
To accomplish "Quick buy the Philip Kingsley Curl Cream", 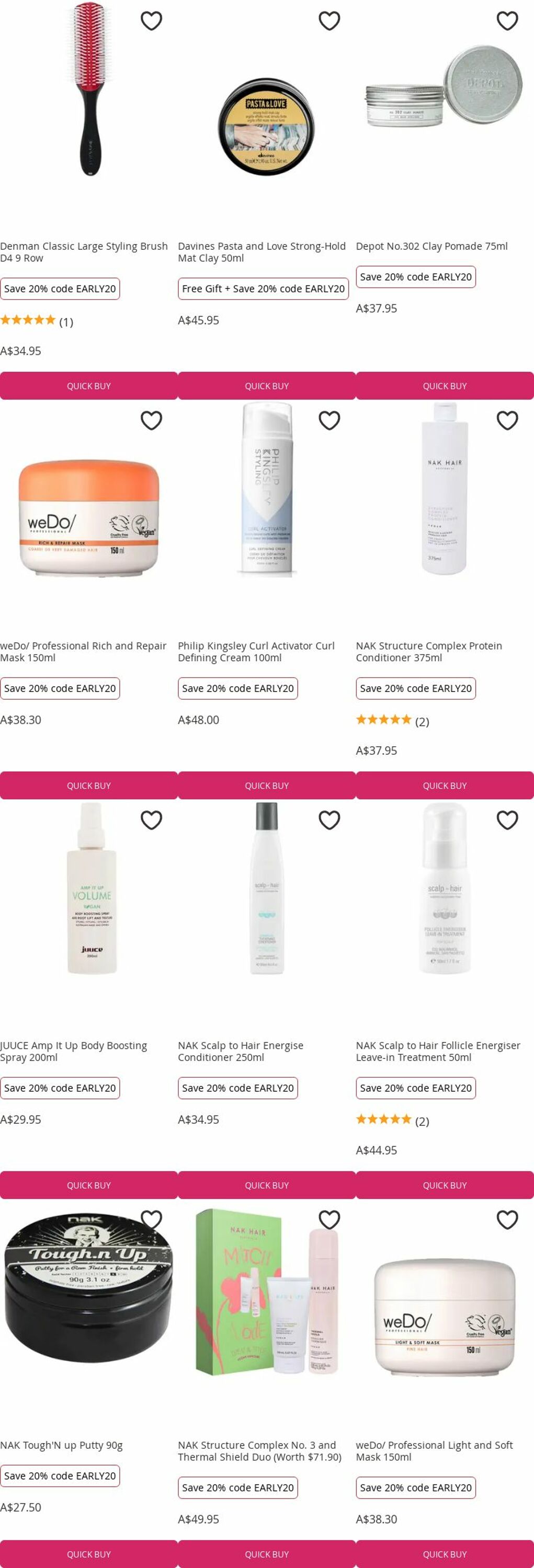I will [267, 786].
